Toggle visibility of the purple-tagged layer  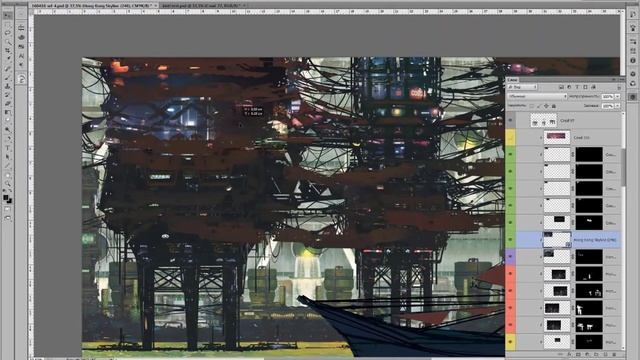tap(510, 257)
